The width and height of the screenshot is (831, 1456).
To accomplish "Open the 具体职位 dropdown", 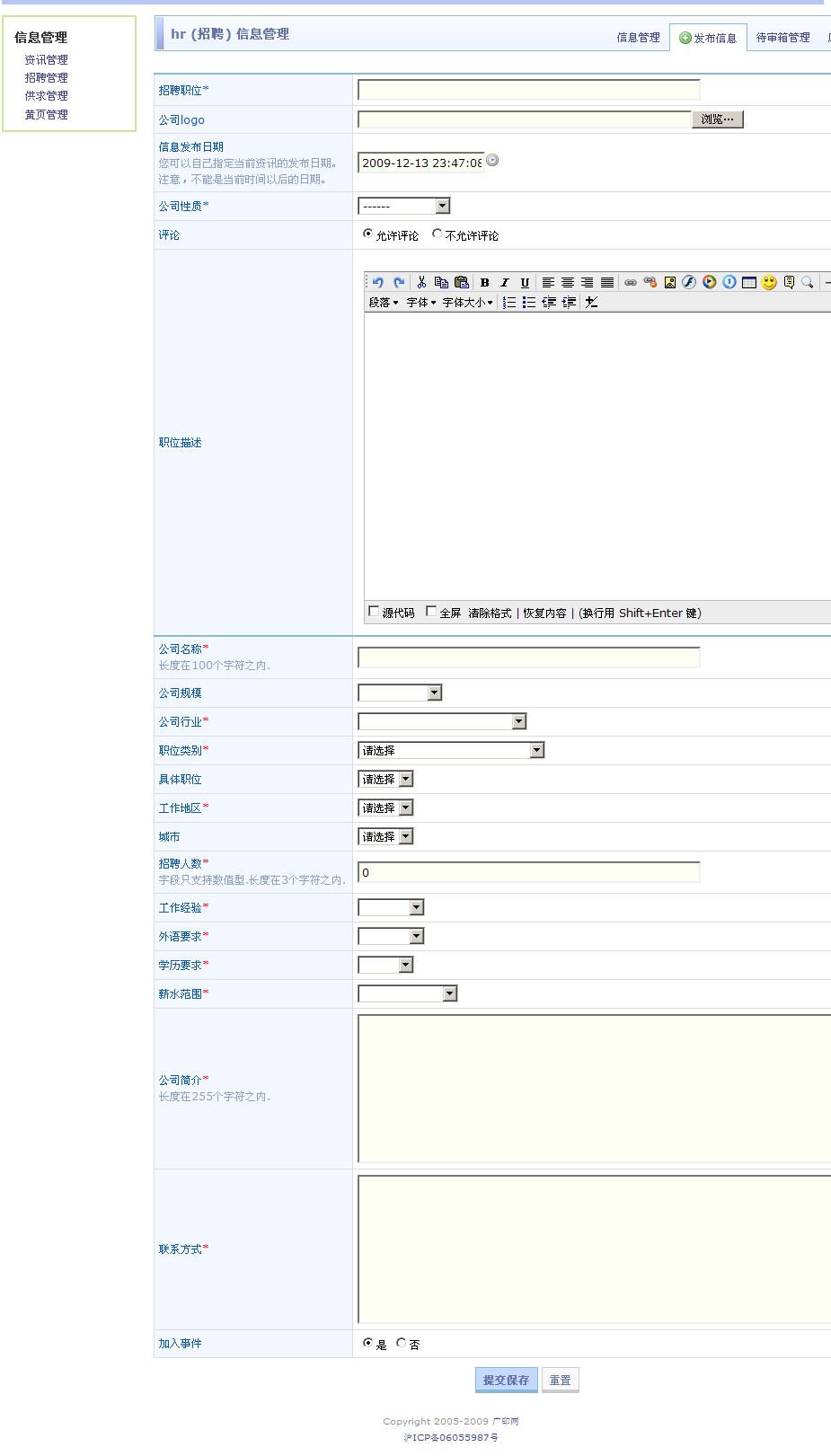I will (x=386, y=780).
